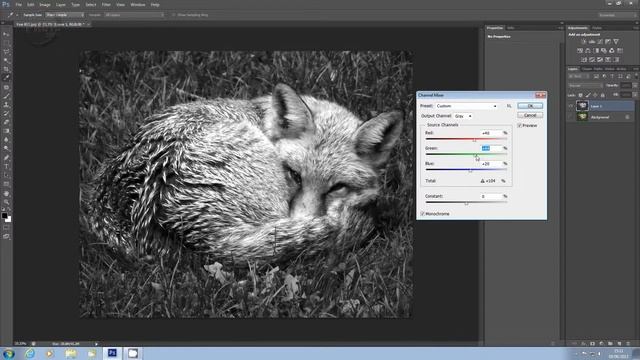Open the File menu
The width and height of the screenshot is (640, 360).
click(x=19, y=5)
